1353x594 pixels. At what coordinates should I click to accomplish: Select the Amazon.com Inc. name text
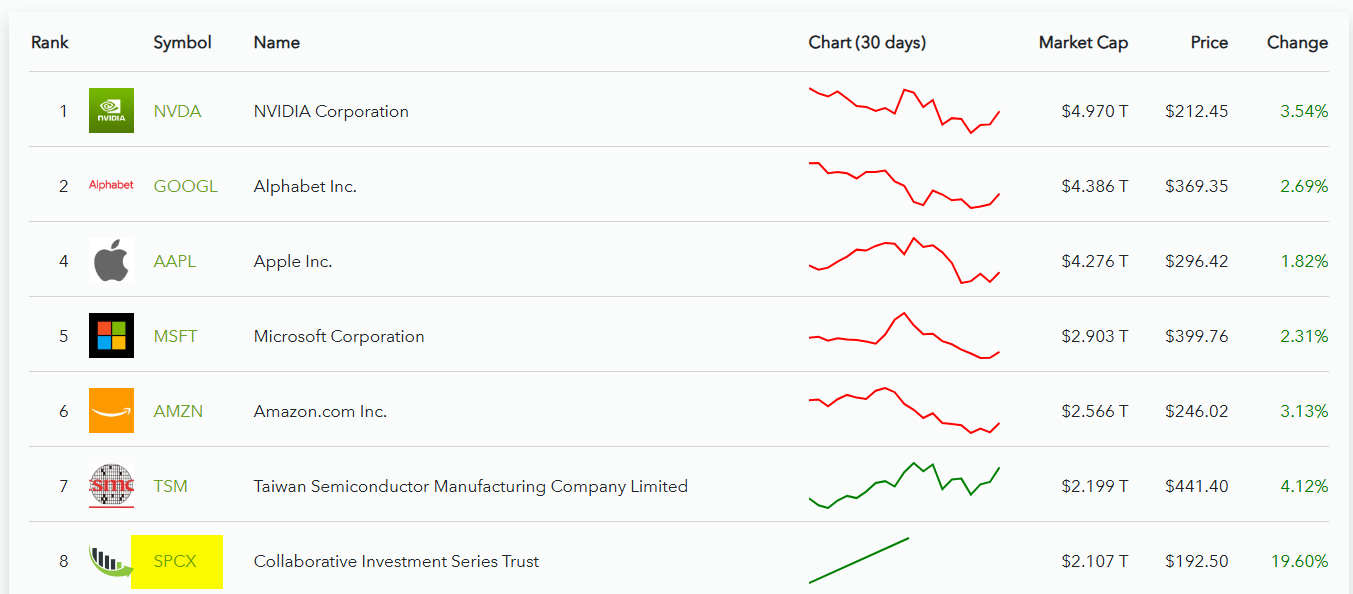320,411
